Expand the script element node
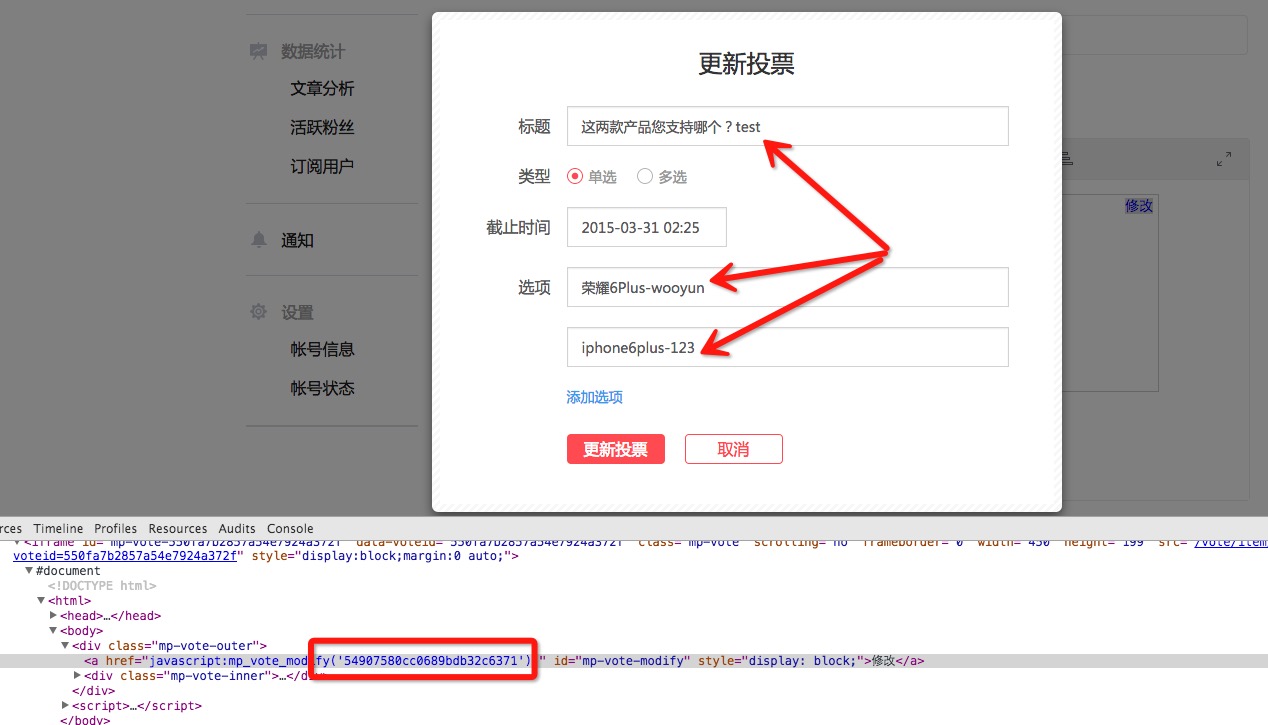The height and width of the screenshot is (725, 1268). pos(65,706)
